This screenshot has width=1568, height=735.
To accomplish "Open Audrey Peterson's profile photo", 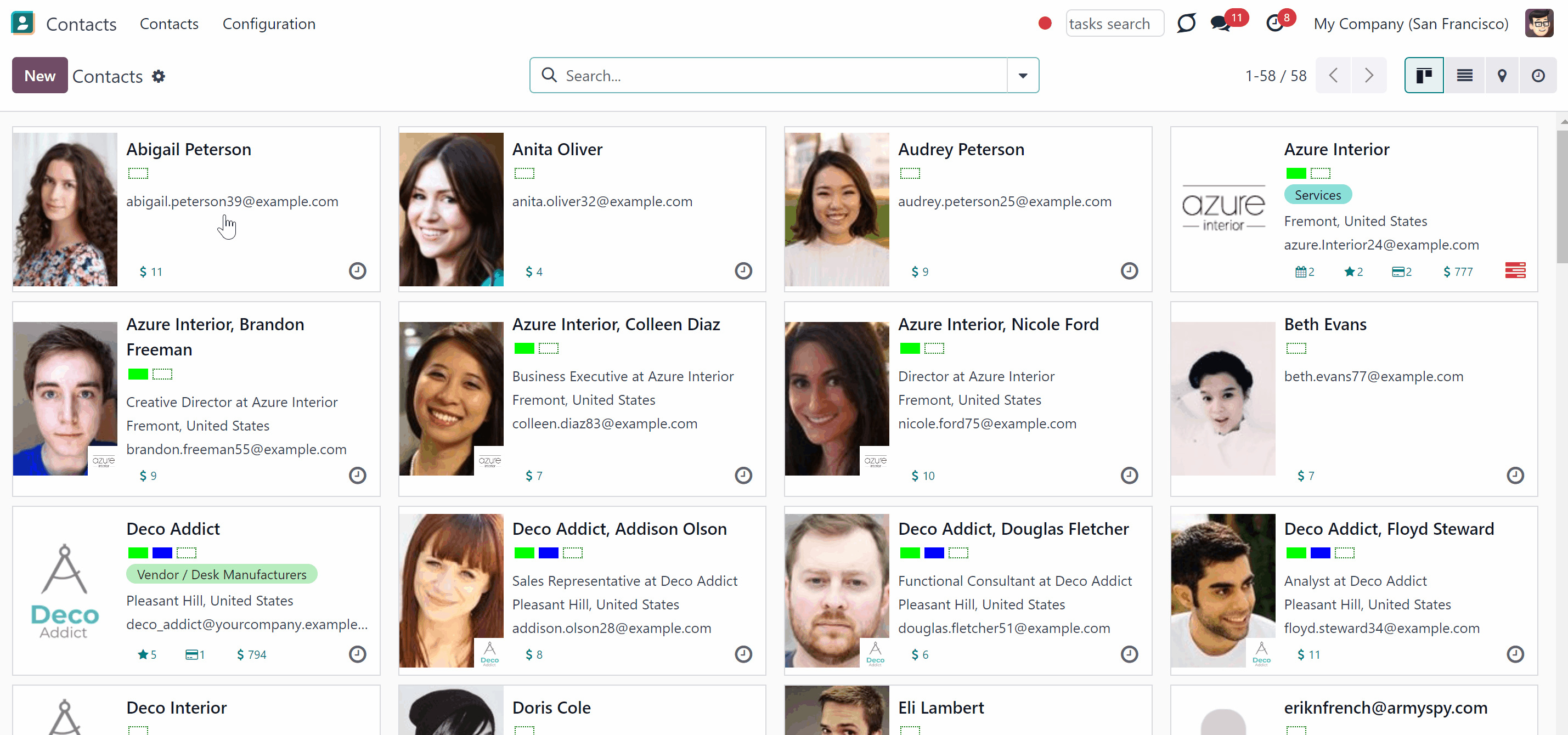I will click(837, 210).
